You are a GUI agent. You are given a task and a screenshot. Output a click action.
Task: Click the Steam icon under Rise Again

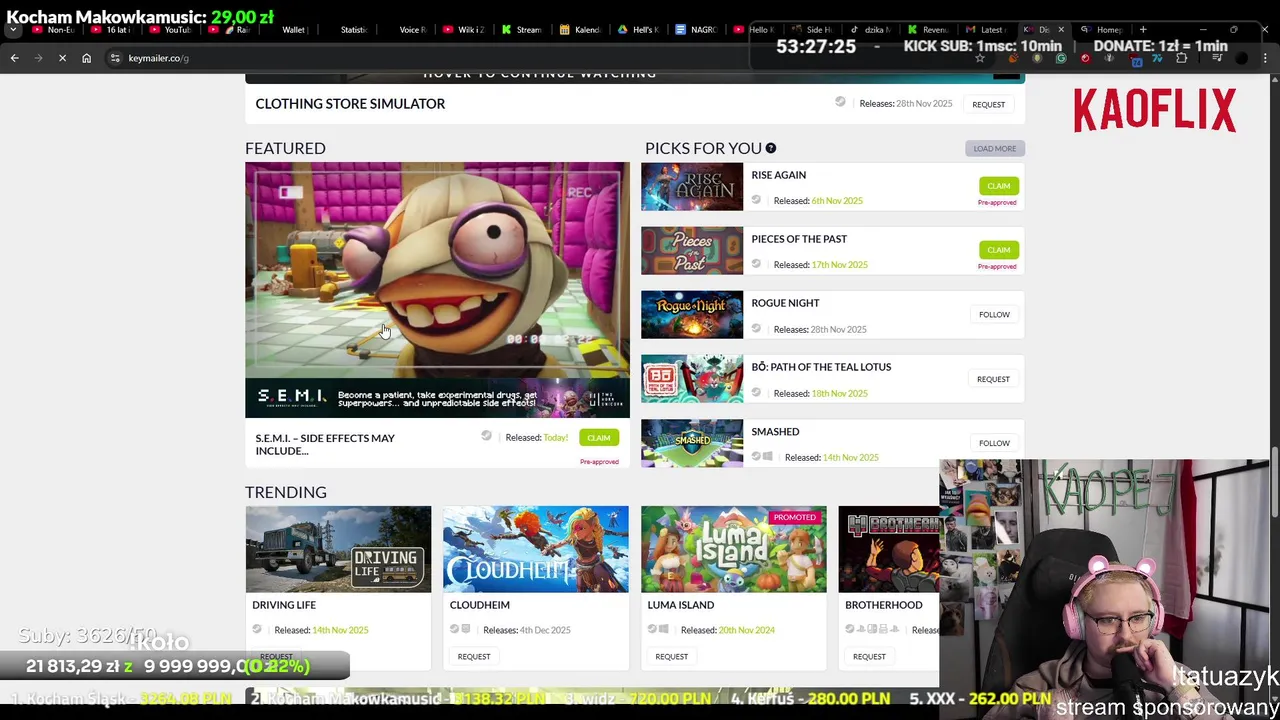coord(756,200)
